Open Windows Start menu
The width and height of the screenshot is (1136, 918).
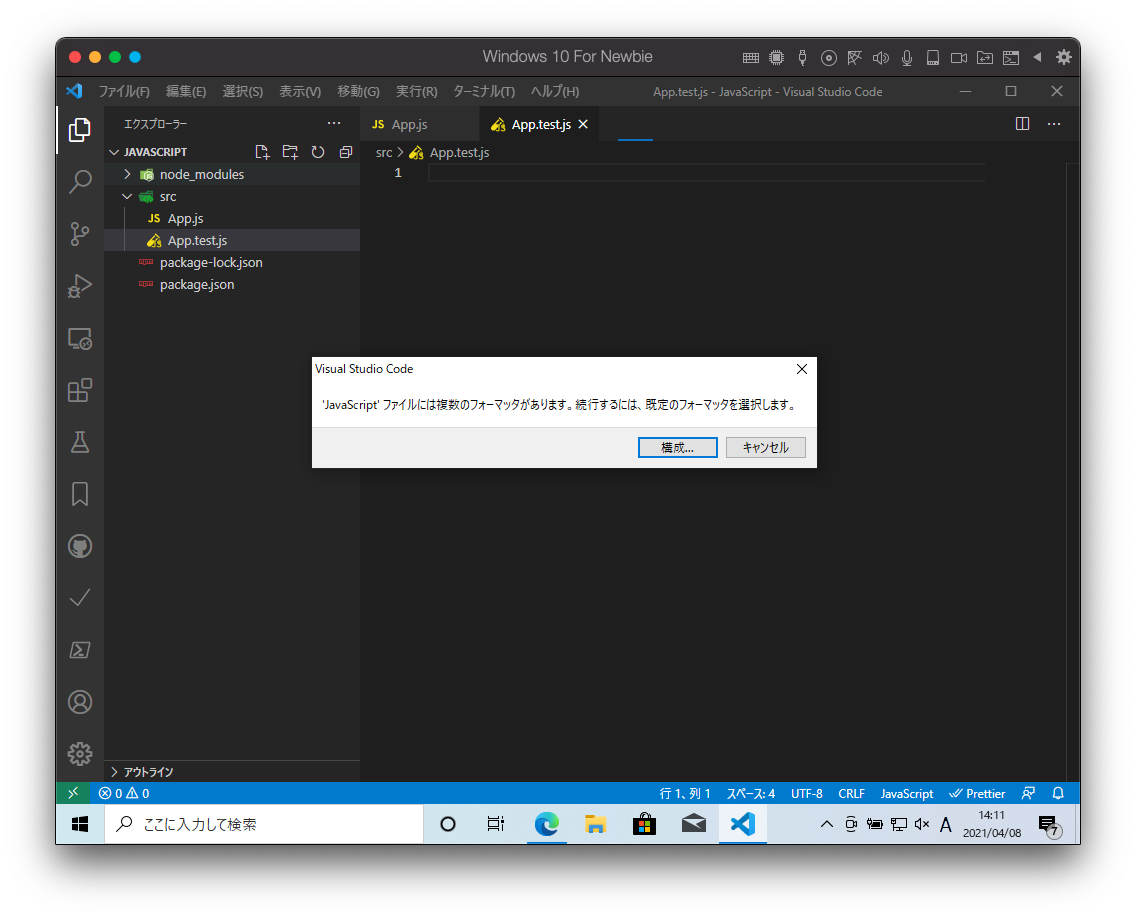(x=80, y=825)
